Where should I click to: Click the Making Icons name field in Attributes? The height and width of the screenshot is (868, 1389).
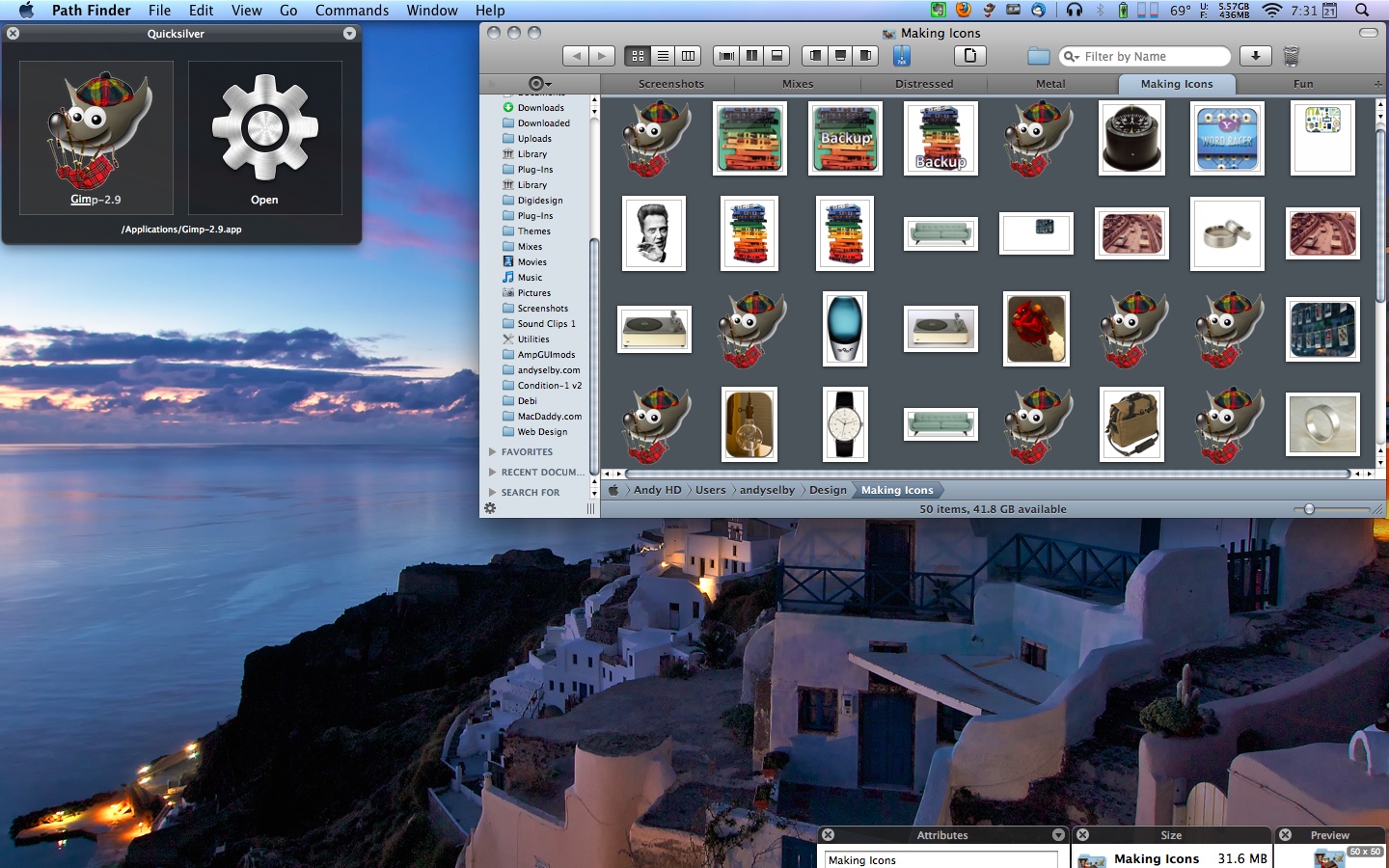[x=940, y=859]
